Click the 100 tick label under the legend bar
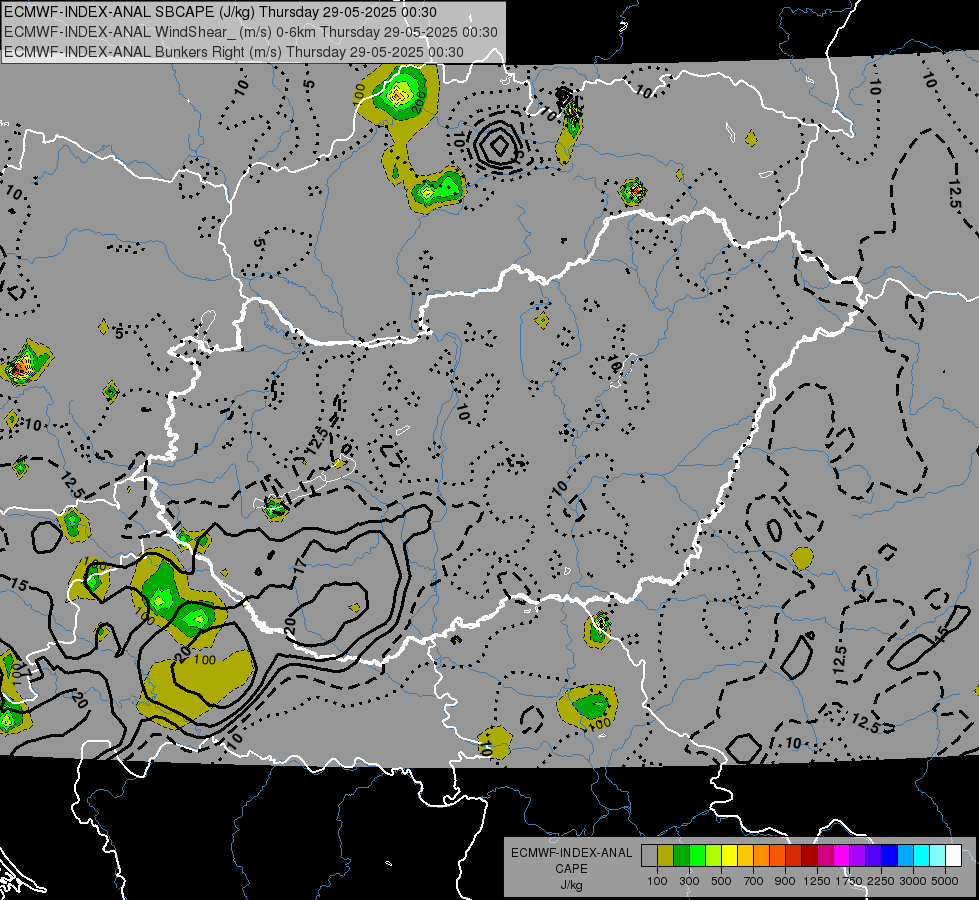The image size is (979, 900). [x=657, y=881]
